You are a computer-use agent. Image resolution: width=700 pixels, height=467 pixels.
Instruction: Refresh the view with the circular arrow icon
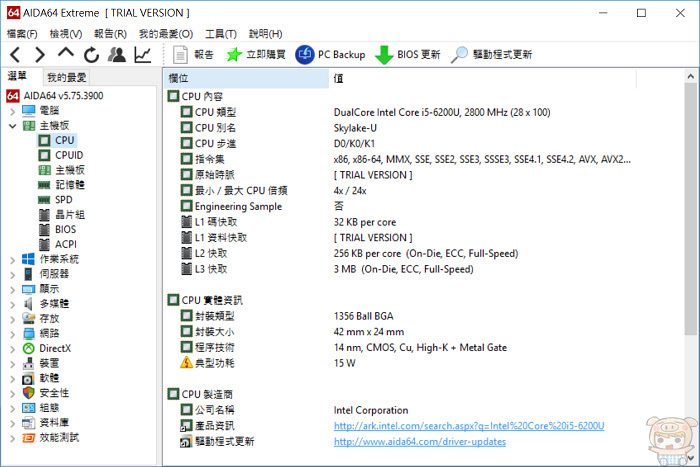click(x=92, y=55)
